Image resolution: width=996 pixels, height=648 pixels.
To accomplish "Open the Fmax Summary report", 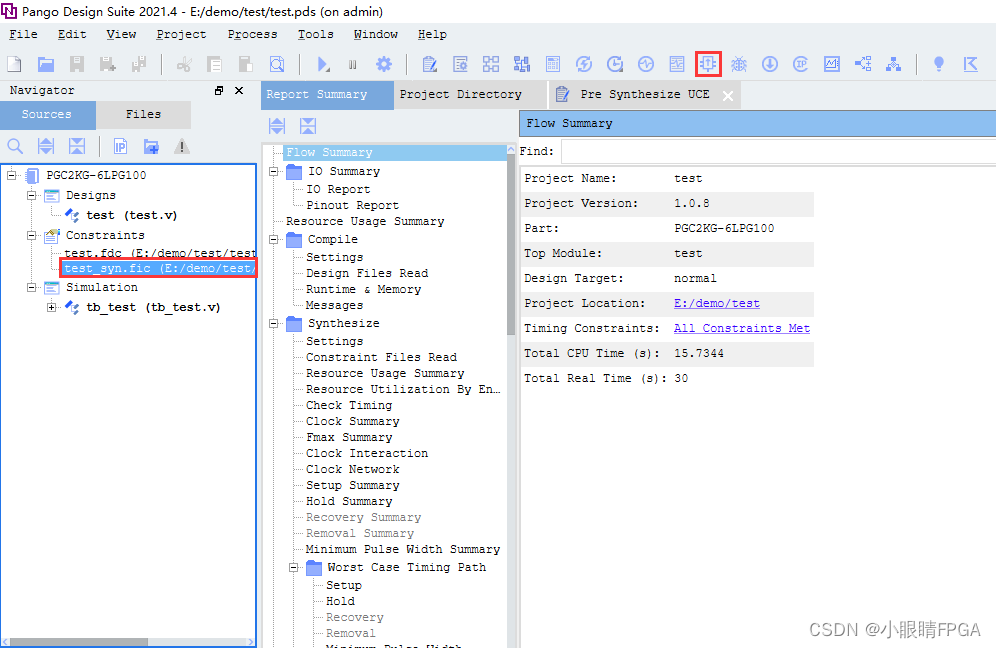I will tap(349, 438).
